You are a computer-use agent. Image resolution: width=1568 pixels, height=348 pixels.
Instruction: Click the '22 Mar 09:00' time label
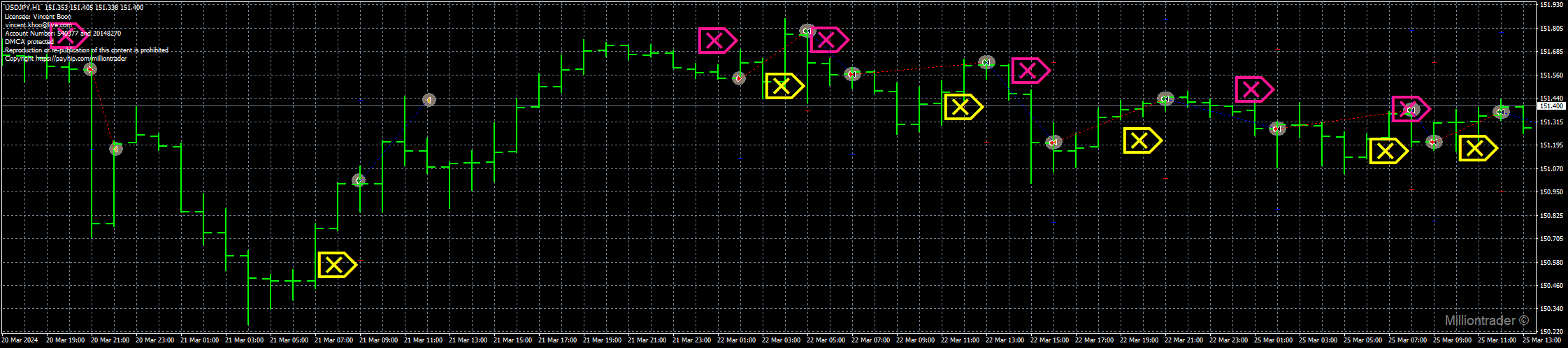(915, 340)
